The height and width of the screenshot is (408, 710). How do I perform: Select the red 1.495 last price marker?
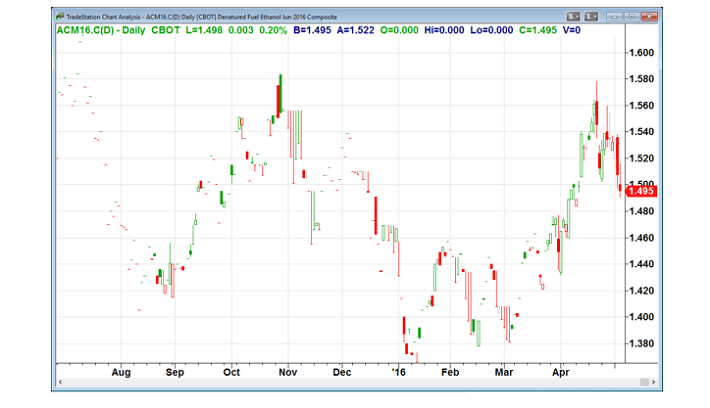(x=640, y=191)
